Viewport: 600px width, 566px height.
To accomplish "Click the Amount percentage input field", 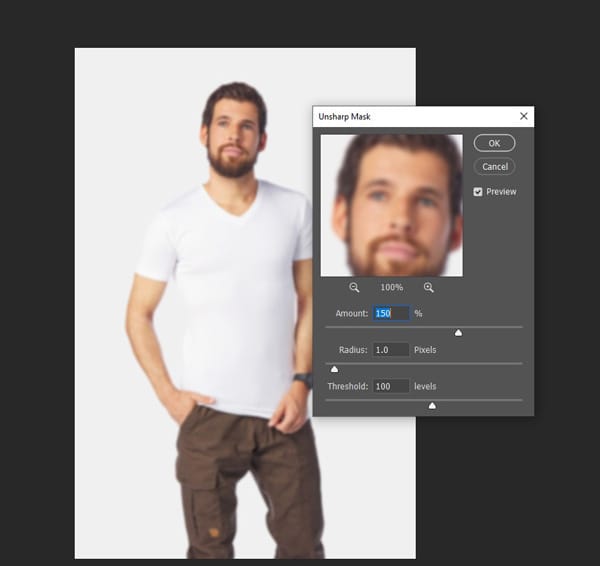I will pyautogui.click(x=390, y=313).
